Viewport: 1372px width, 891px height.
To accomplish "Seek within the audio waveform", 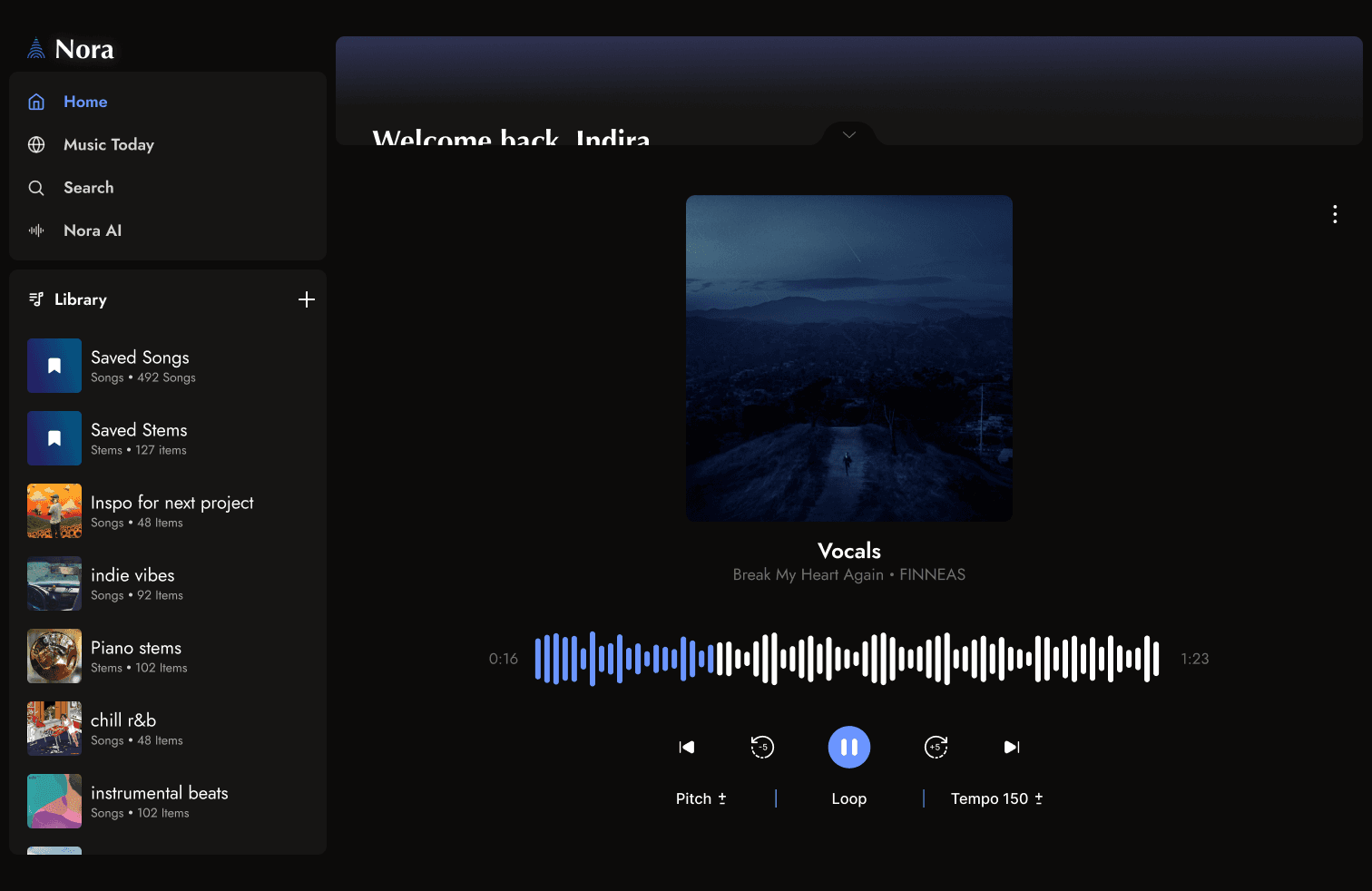I will tap(848, 659).
